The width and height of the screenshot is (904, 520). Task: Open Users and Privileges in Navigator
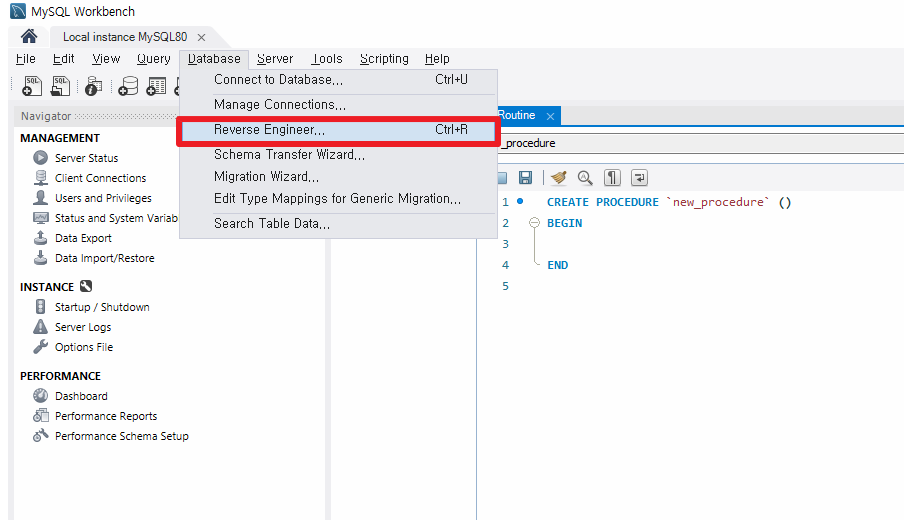point(103,198)
